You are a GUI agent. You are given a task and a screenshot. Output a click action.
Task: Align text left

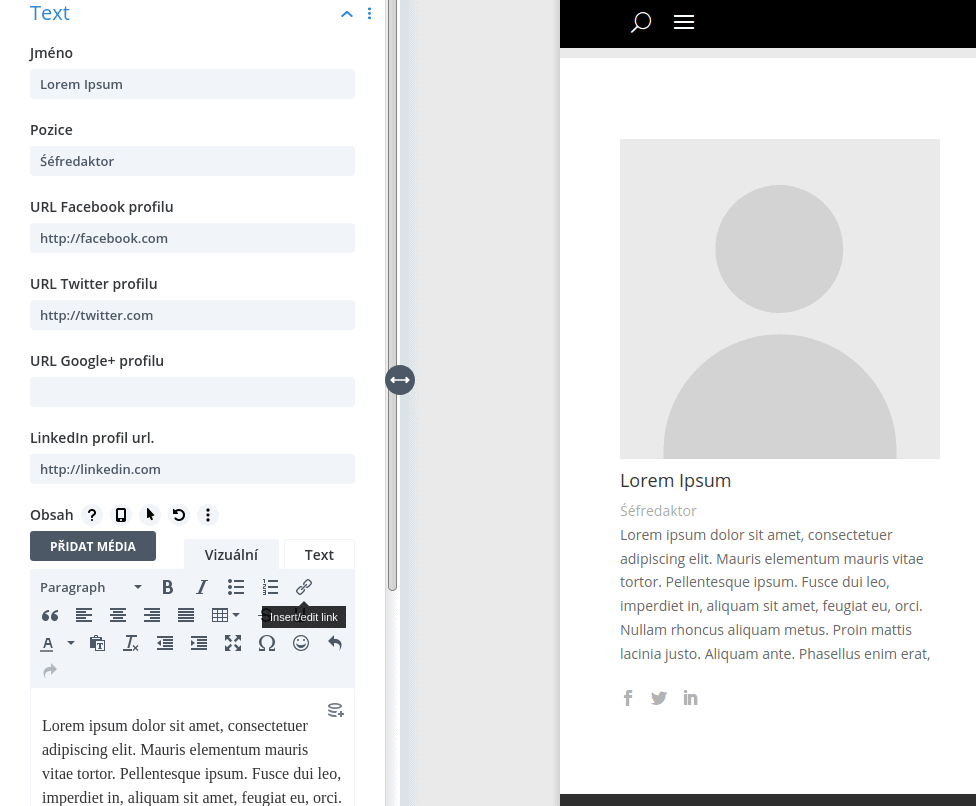point(84,616)
